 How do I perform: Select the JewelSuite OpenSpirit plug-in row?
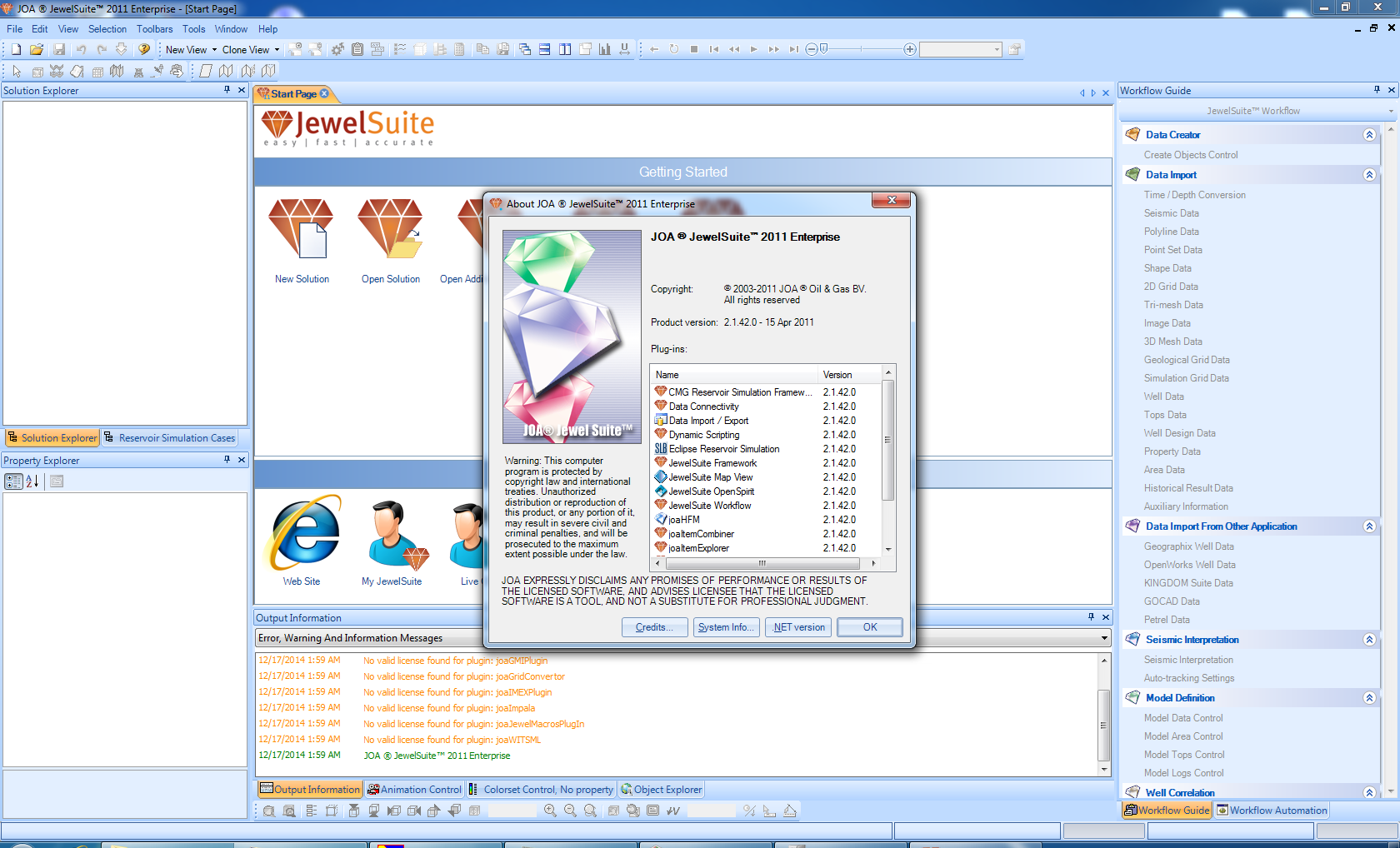point(765,491)
